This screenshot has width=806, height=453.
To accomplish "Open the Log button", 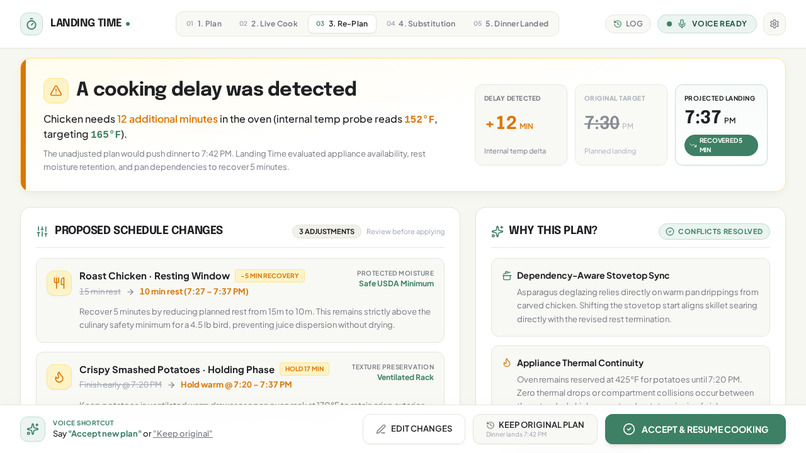I will 628,24.
